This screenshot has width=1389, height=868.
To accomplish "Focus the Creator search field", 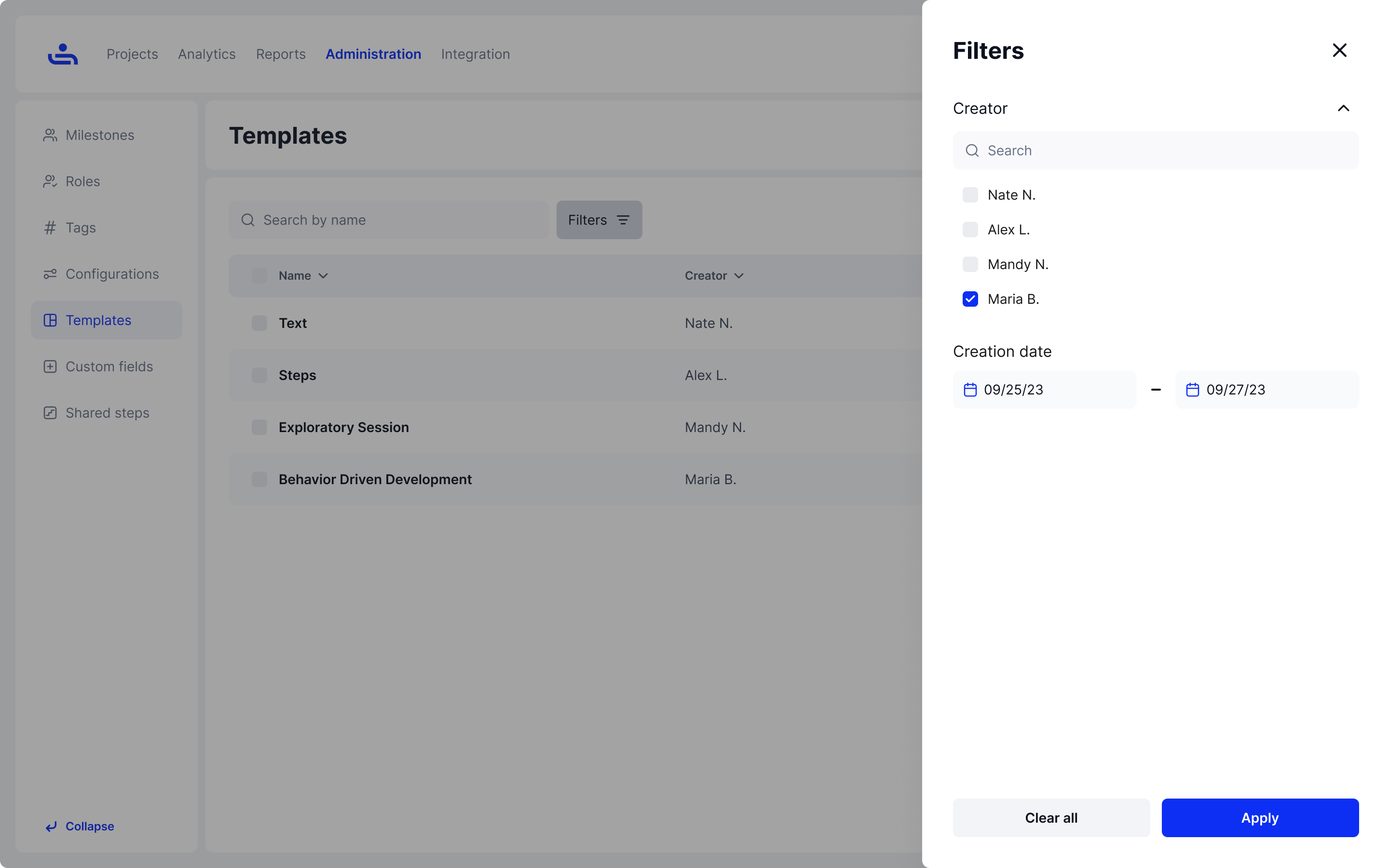I will click(x=1165, y=150).
